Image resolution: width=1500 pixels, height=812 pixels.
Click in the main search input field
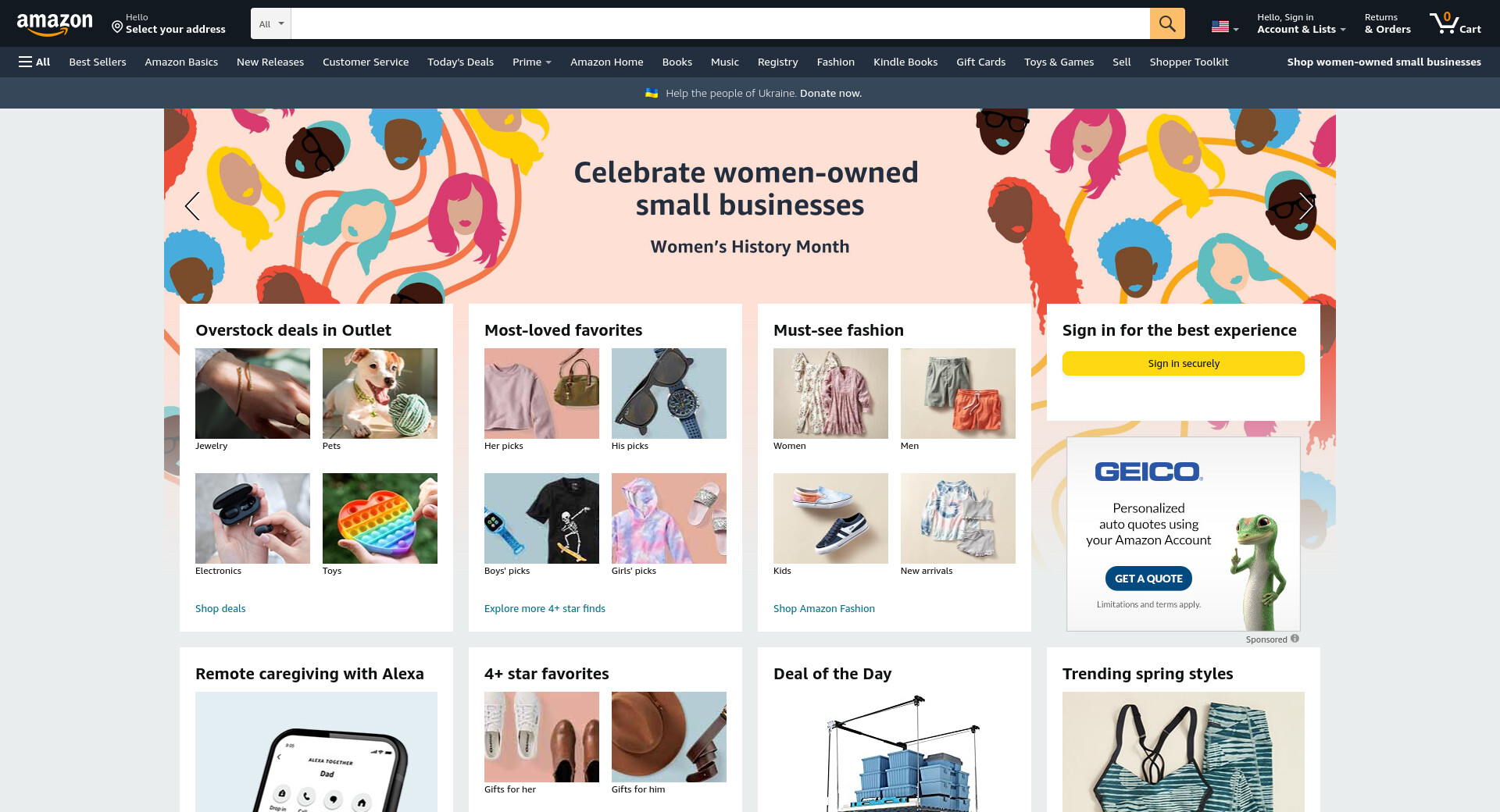pyautogui.click(x=720, y=23)
